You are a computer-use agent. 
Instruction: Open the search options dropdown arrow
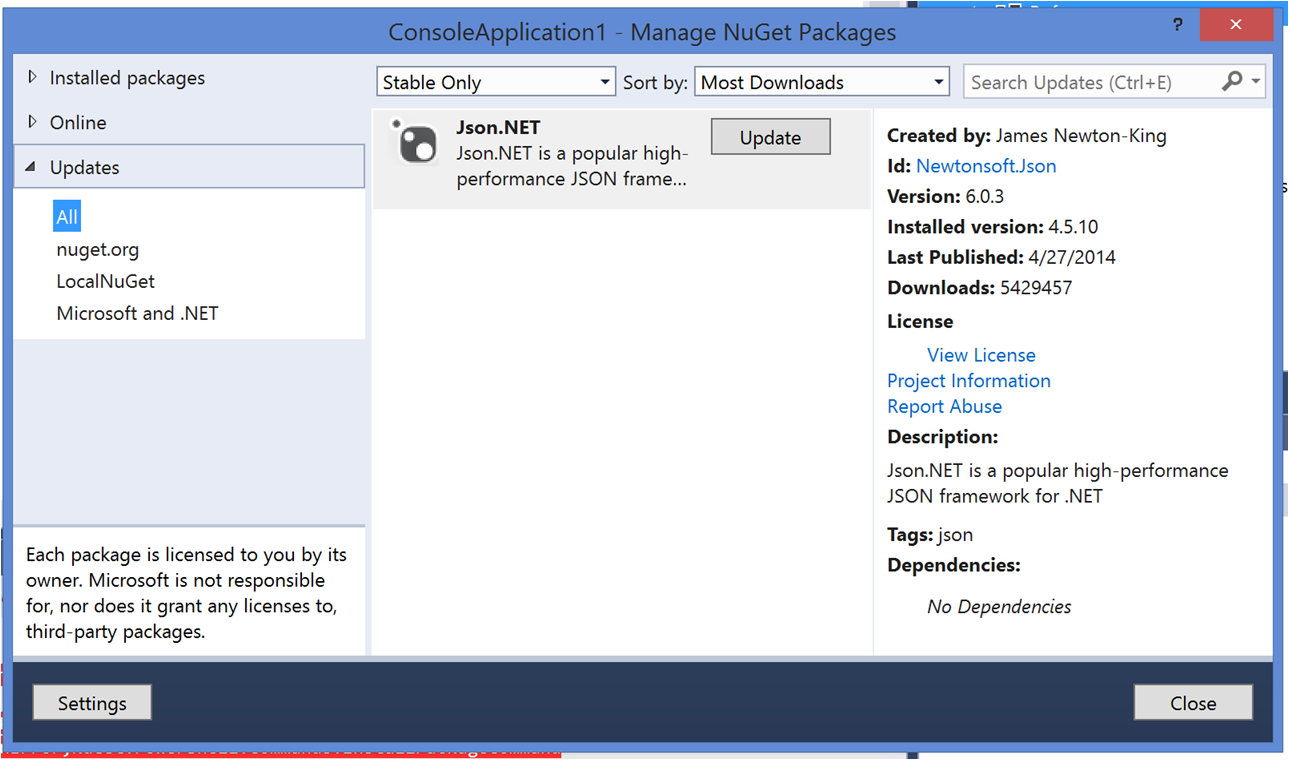coord(1256,82)
